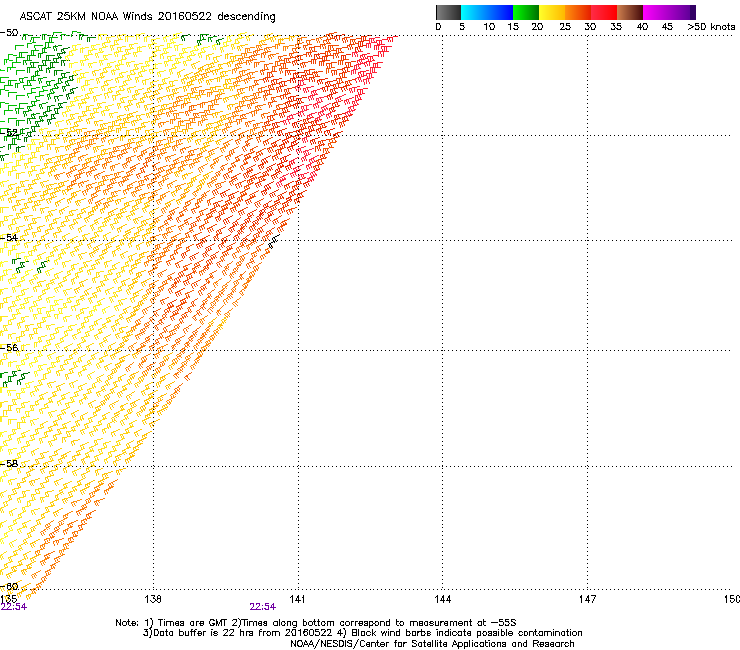
Task: Click the orange 25-30 knots color band
Action: coord(578,12)
